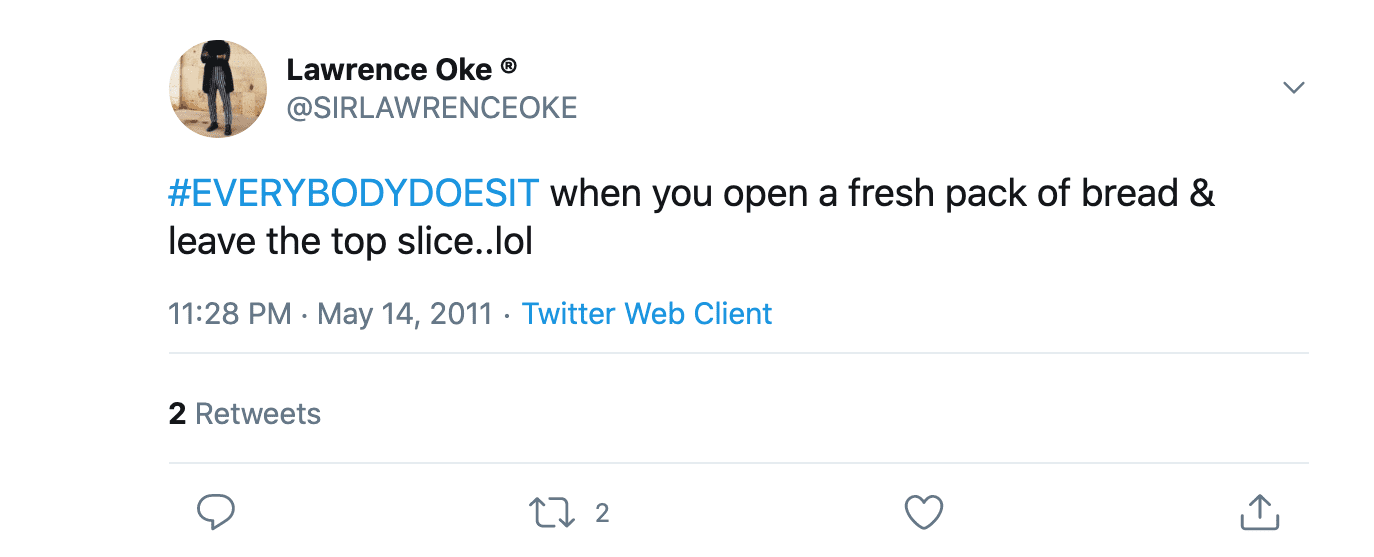Click the May 14, 2011 date

[405, 314]
